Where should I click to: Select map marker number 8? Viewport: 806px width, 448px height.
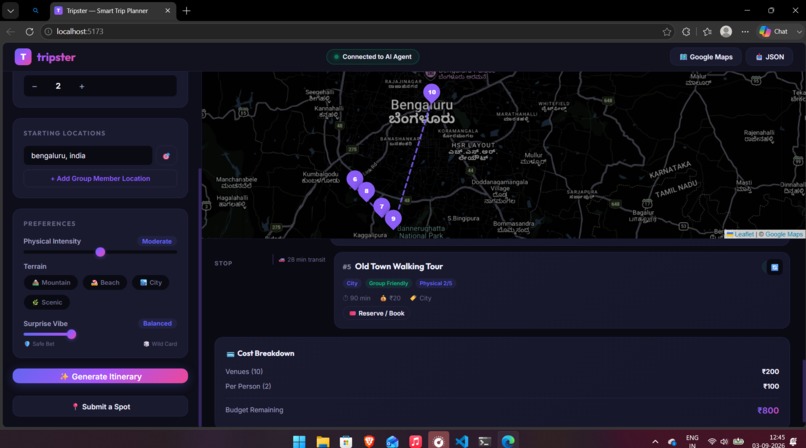366,191
